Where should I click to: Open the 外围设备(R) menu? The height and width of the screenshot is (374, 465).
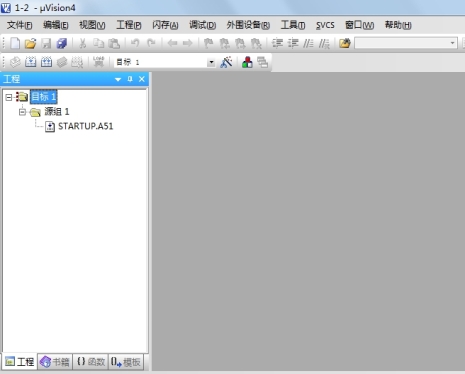point(248,25)
